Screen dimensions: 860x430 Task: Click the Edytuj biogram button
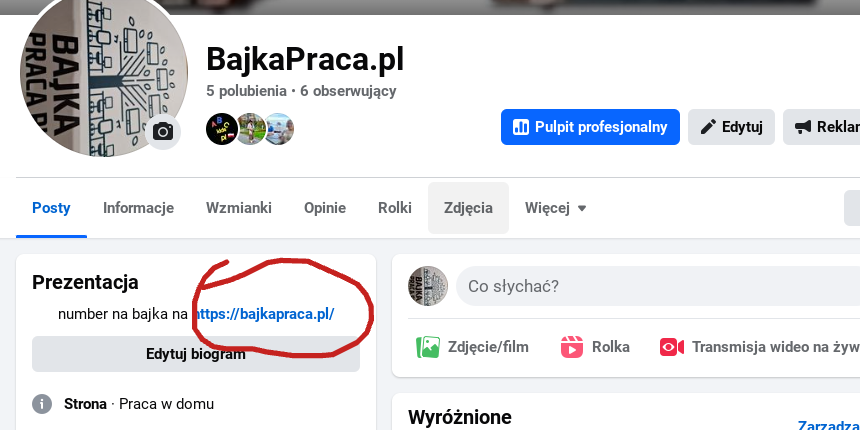196,354
